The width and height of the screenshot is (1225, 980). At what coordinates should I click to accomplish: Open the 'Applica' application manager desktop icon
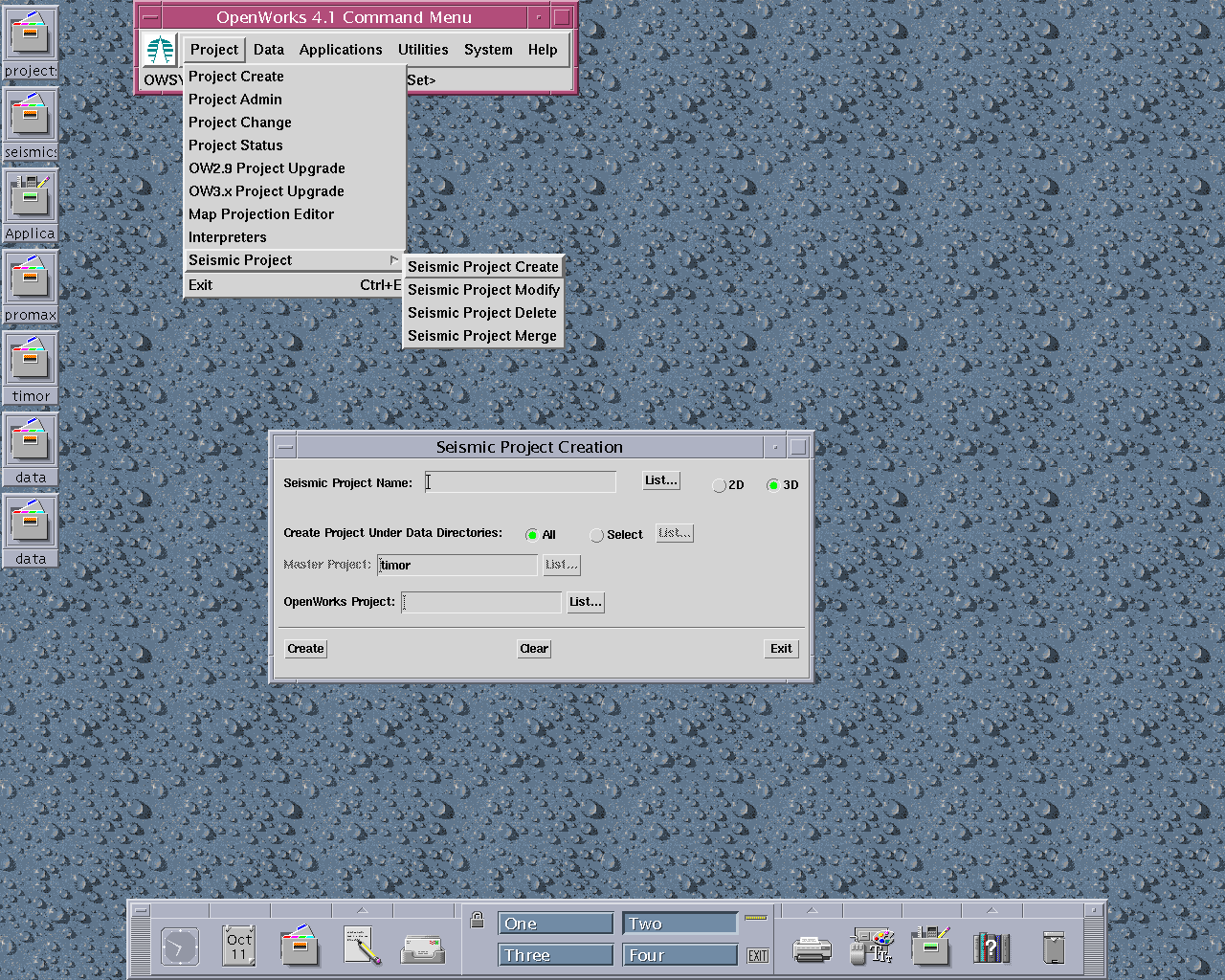click(x=30, y=205)
